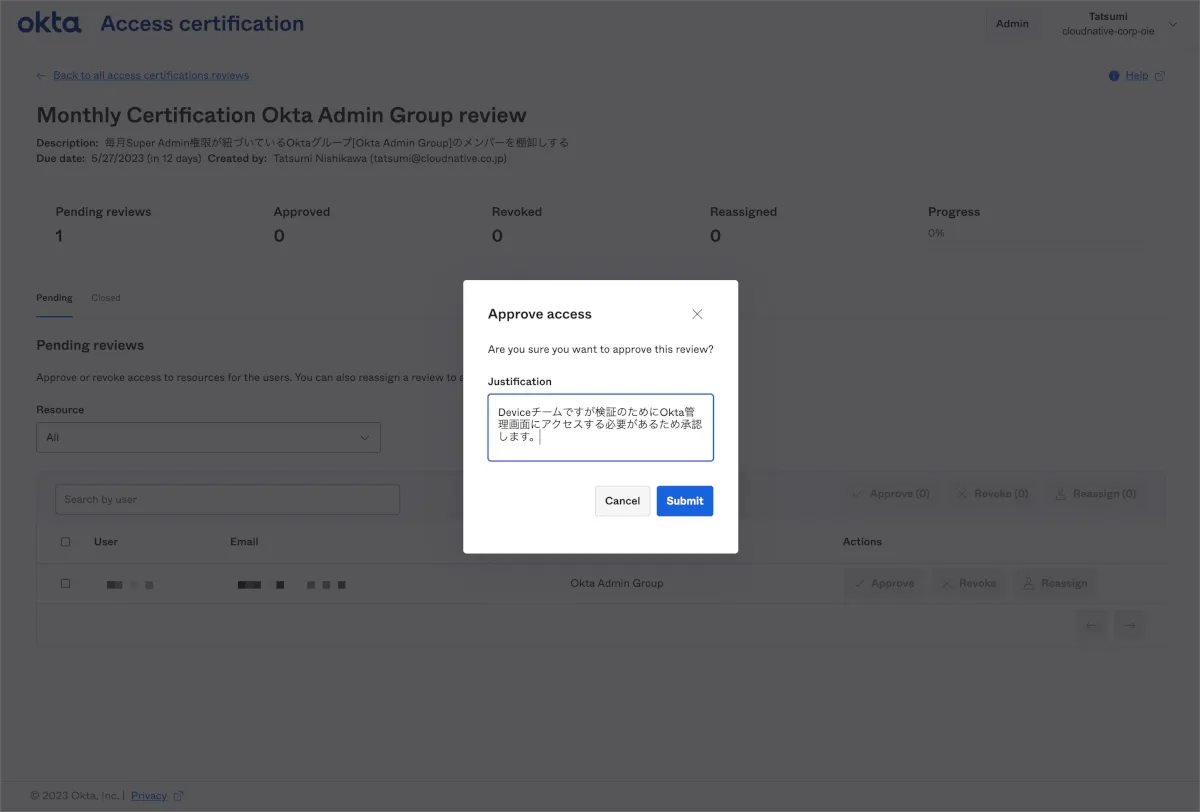Check the user row checkbox
Screen dimensions: 1200x812
[x=66, y=583]
